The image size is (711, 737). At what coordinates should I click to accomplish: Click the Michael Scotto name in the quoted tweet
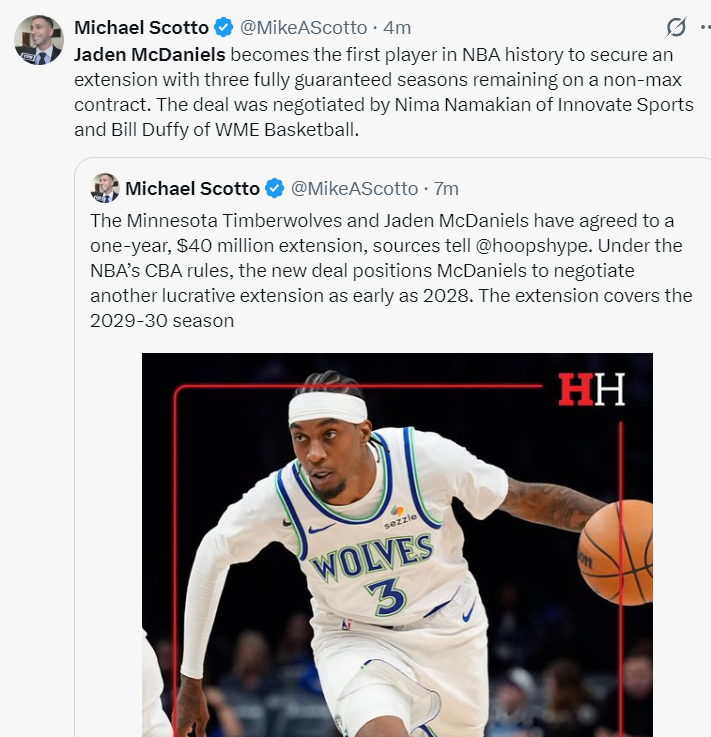[x=192, y=188]
